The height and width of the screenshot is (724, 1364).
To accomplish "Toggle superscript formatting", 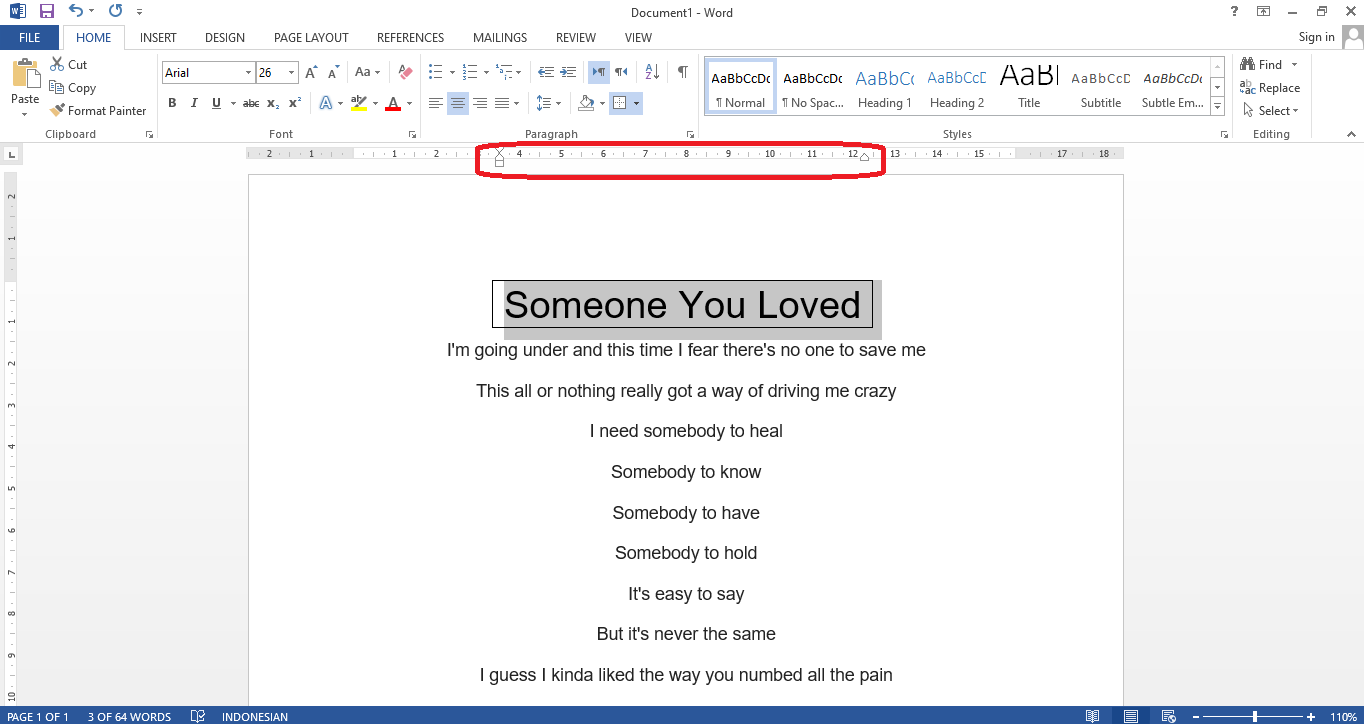I will click(x=294, y=103).
